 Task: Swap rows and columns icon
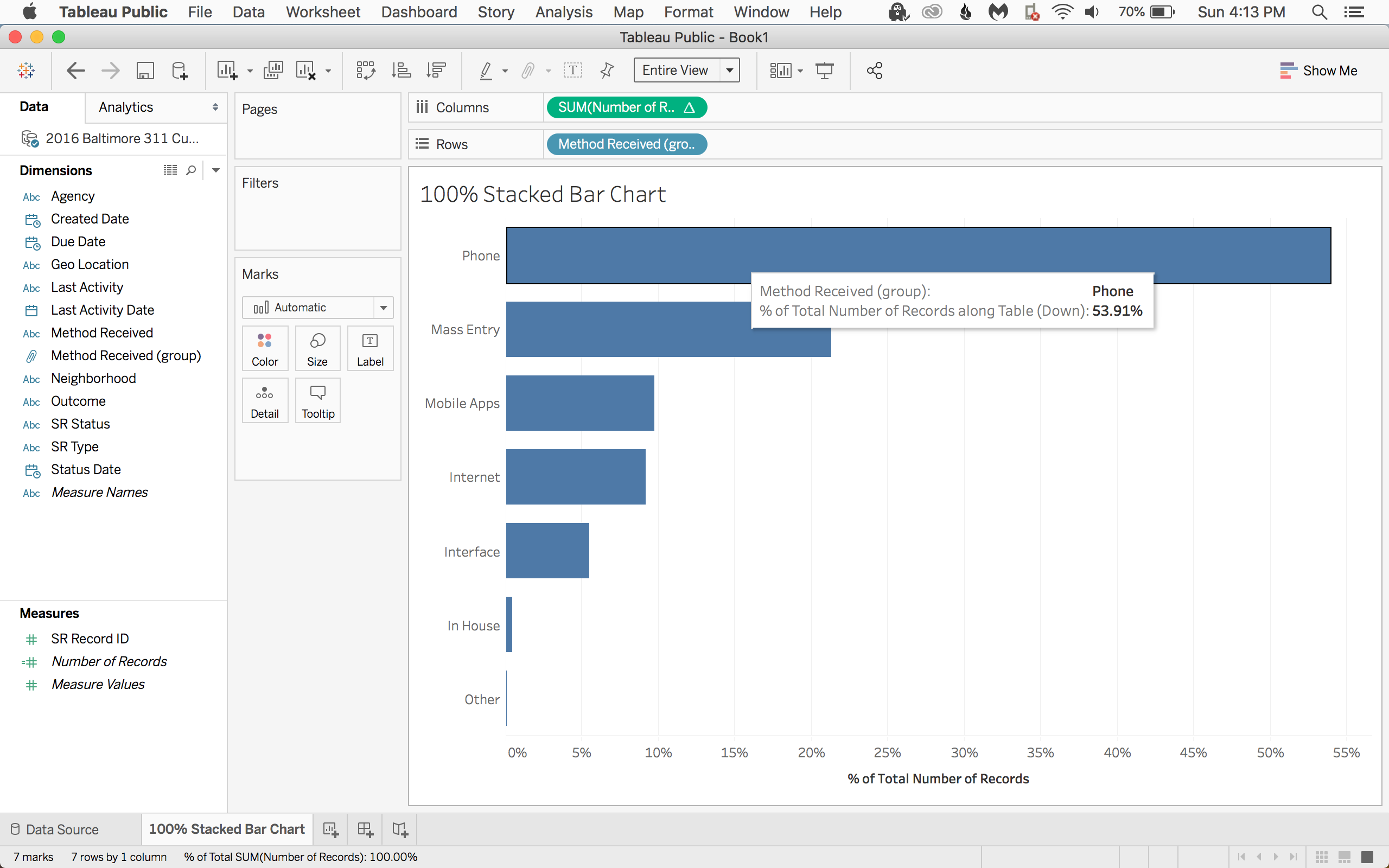366,71
